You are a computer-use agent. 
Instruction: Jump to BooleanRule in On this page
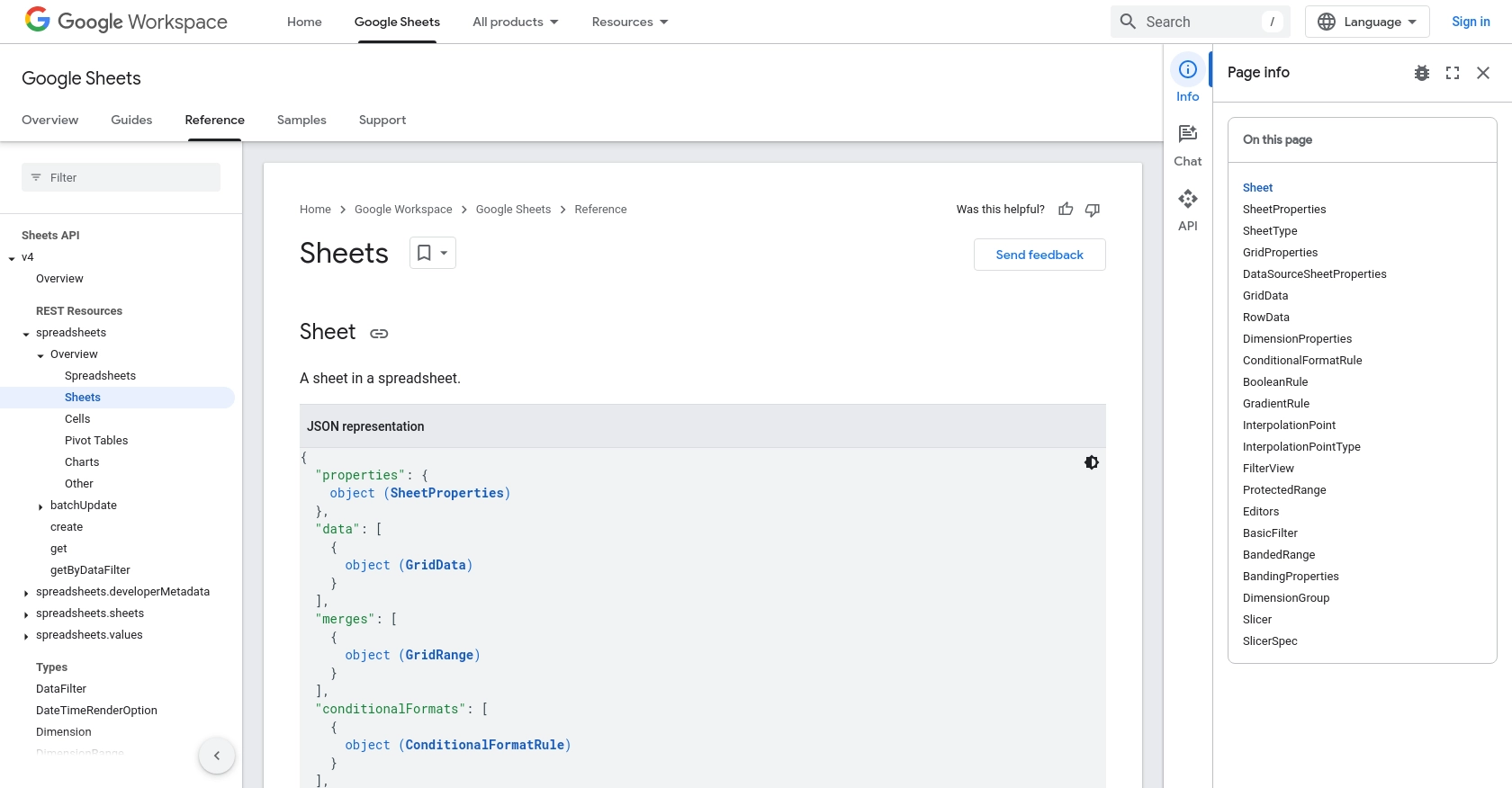pyautogui.click(x=1275, y=382)
